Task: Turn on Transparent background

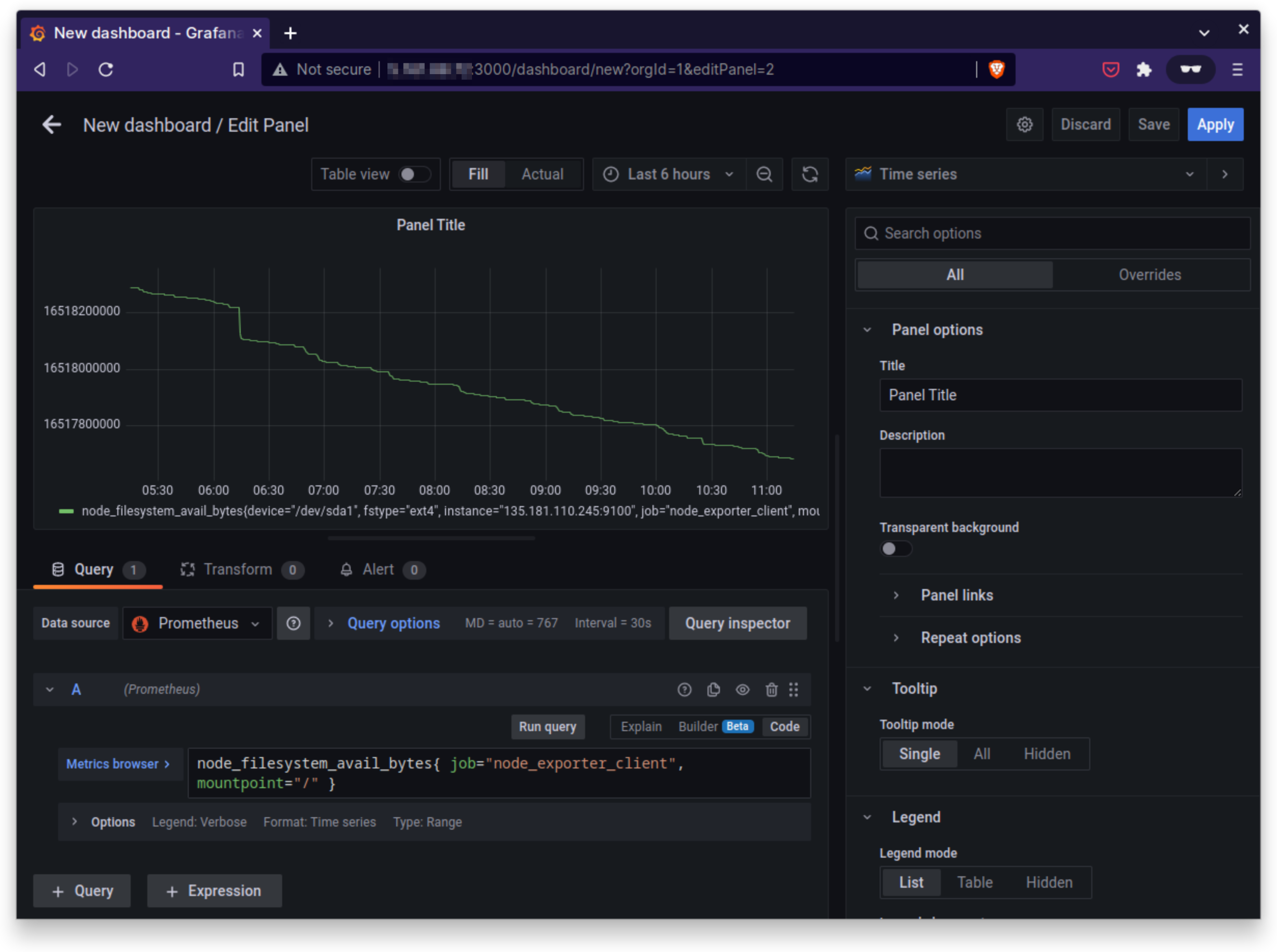Action: click(896, 549)
